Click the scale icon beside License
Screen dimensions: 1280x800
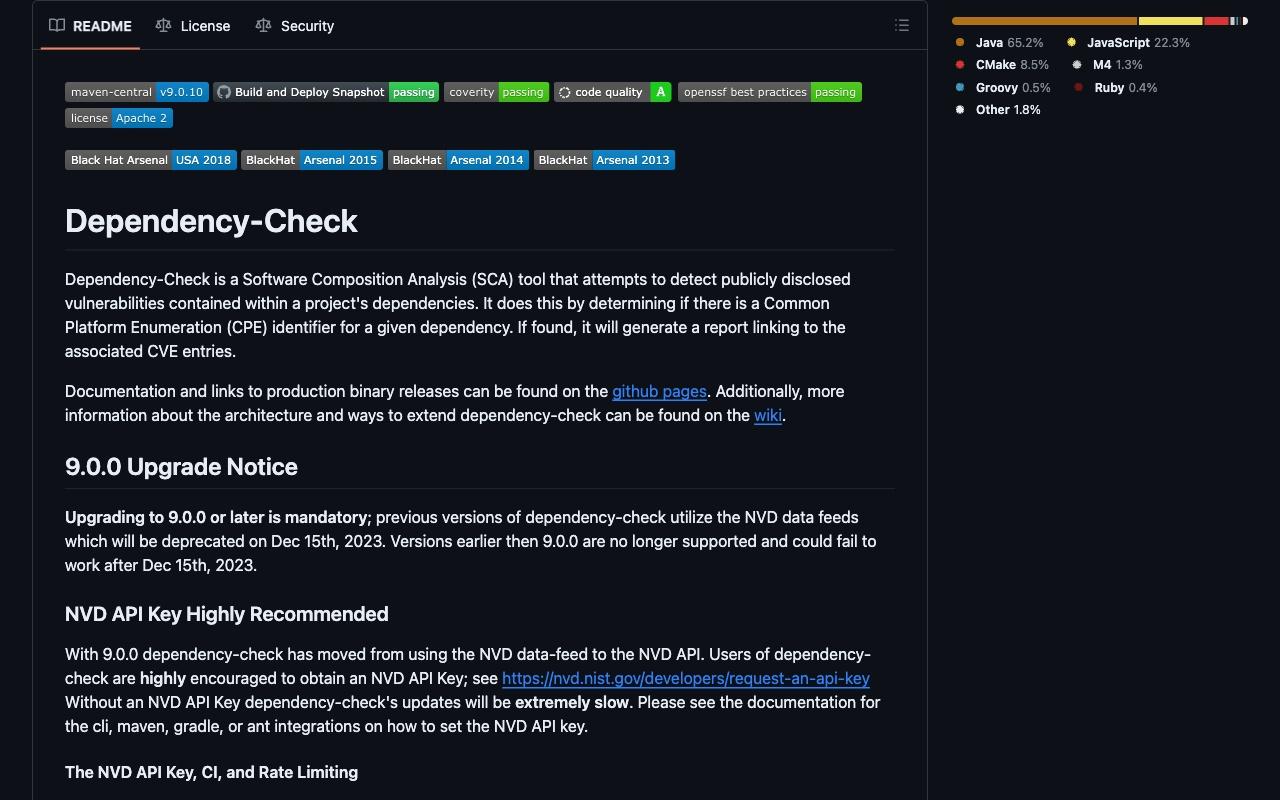[163, 26]
